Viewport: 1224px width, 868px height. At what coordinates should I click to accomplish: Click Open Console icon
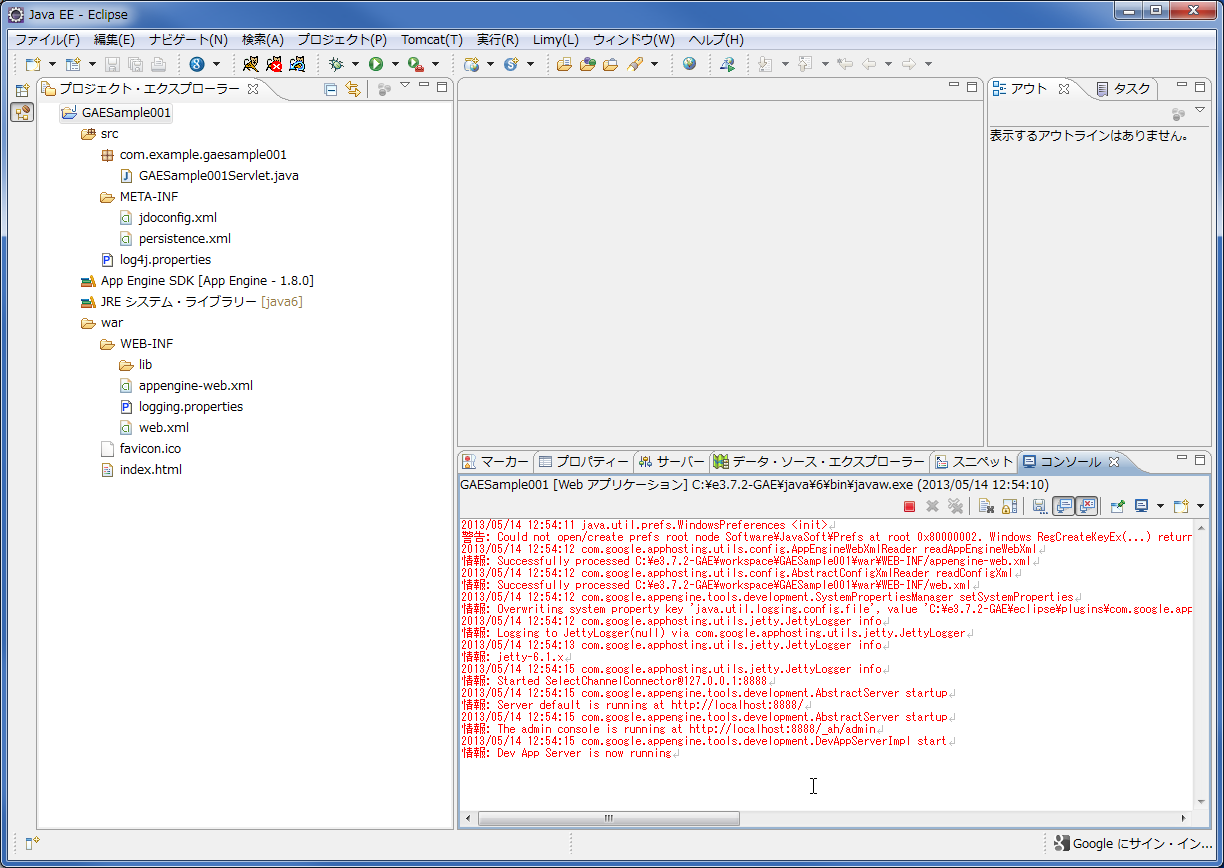(x=1181, y=507)
